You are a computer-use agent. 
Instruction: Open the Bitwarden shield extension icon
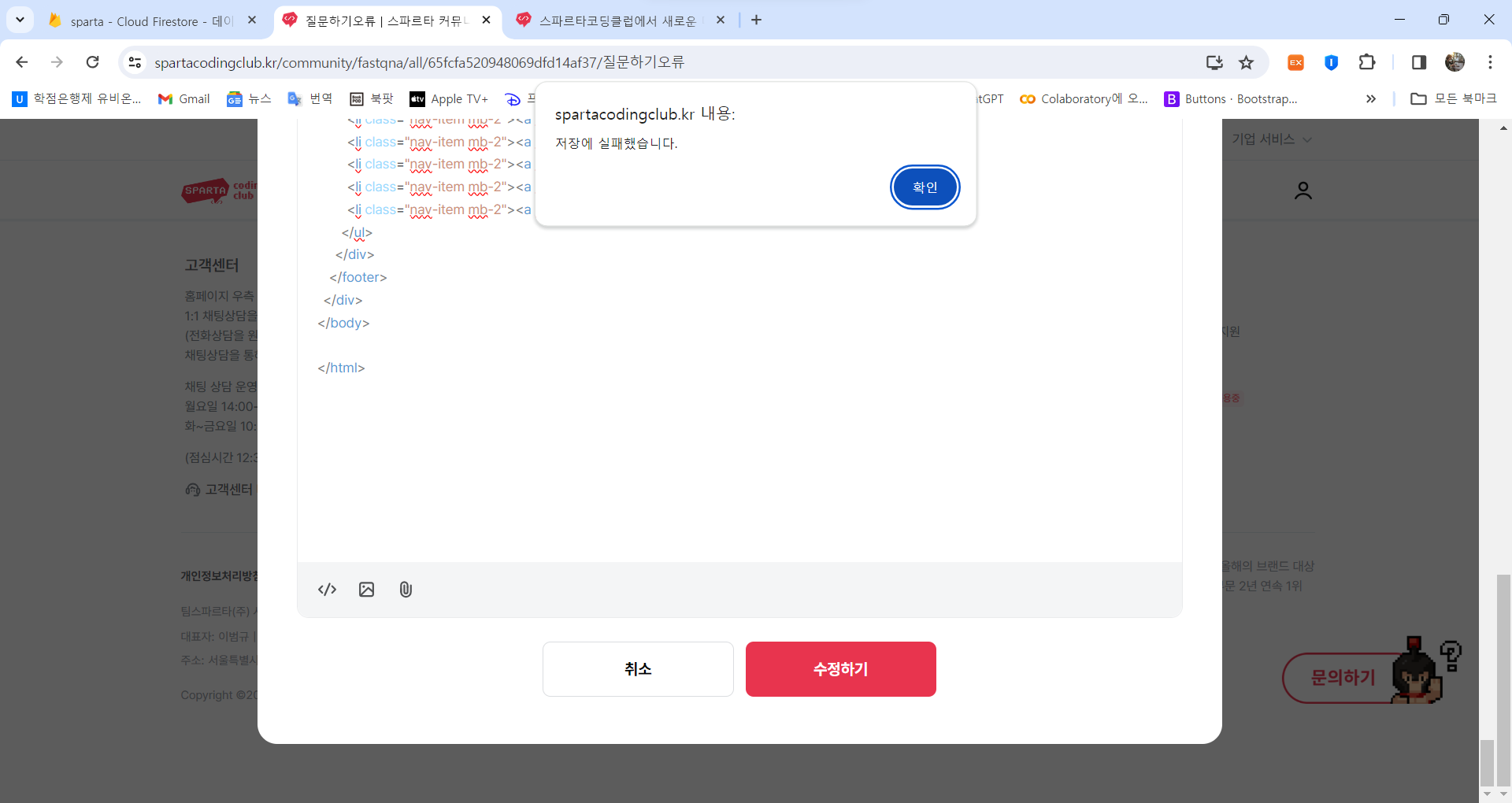point(1331,62)
